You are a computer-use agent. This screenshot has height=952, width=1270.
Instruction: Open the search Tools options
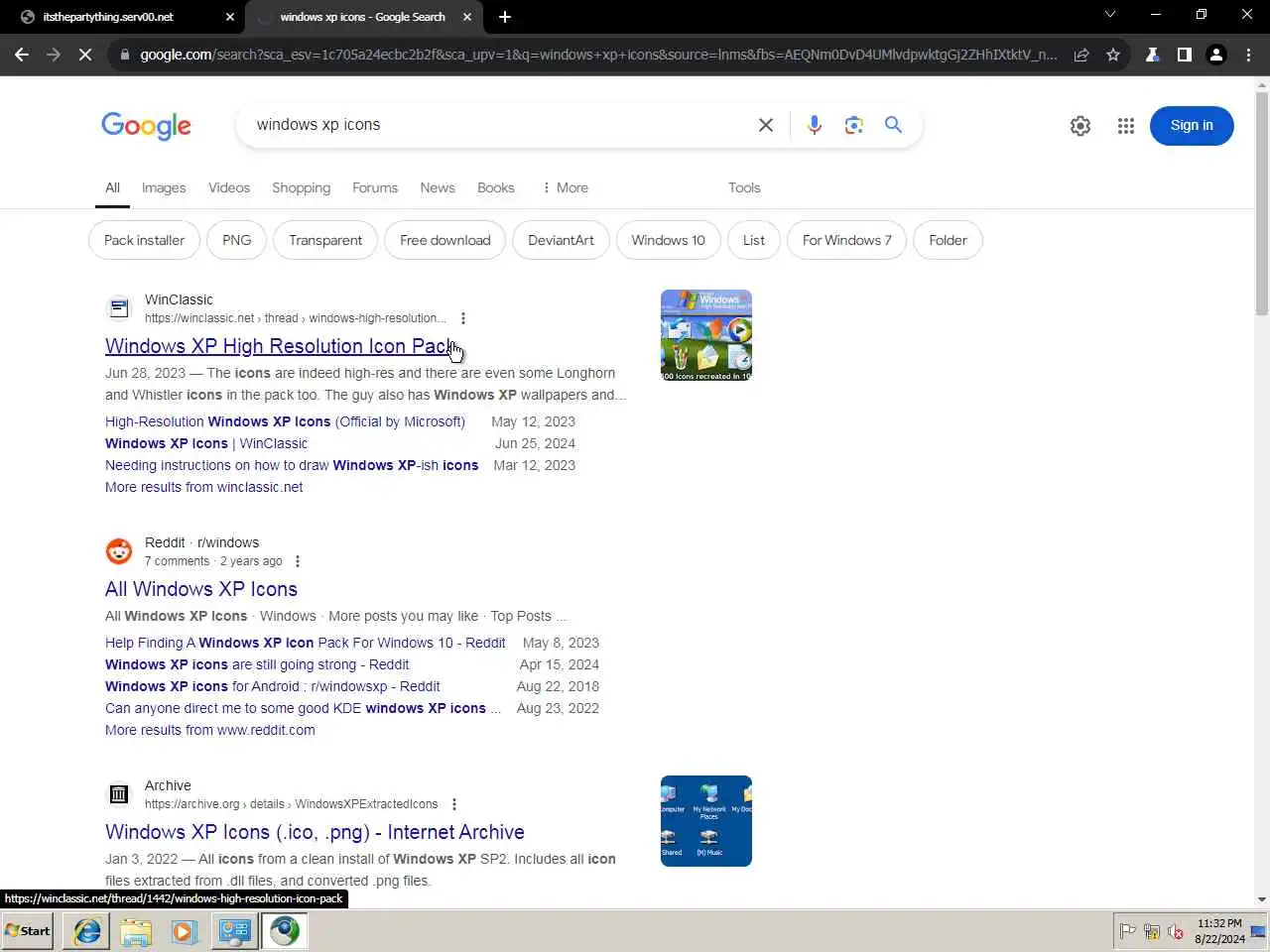[744, 187]
